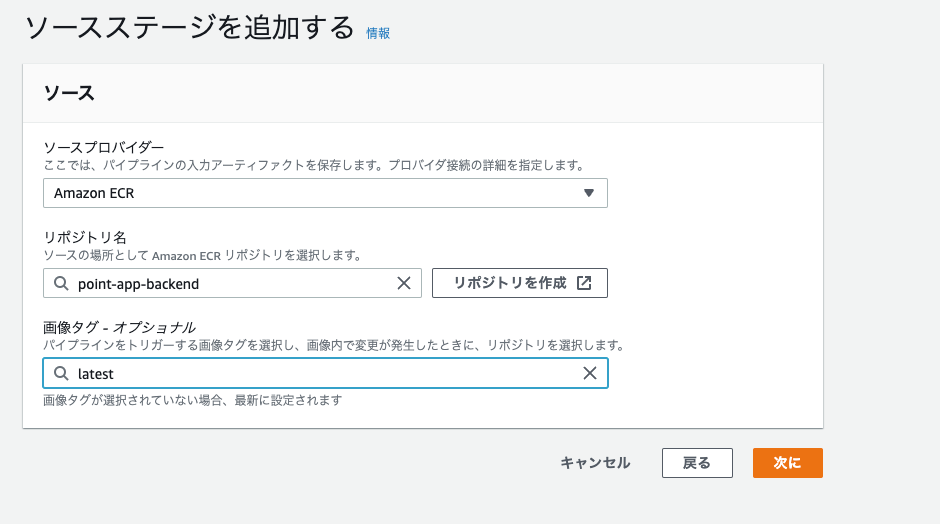Click the ソースプロバイダー field label

(104, 147)
